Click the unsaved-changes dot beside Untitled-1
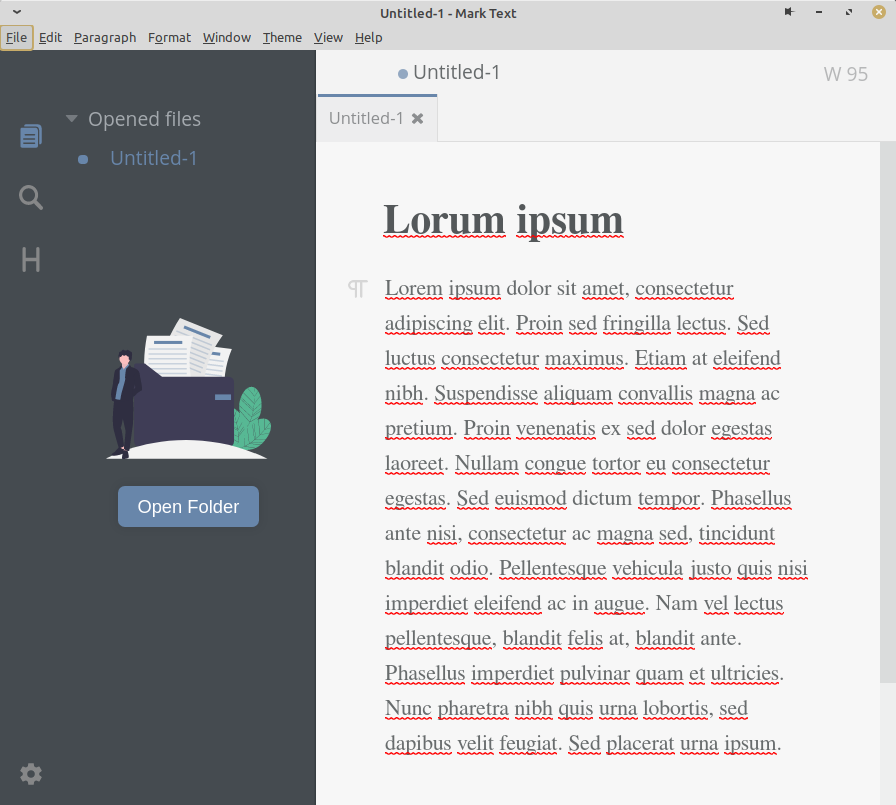Image resolution: width=896 pixels, height=805 pixels. [x=401, y=72]
